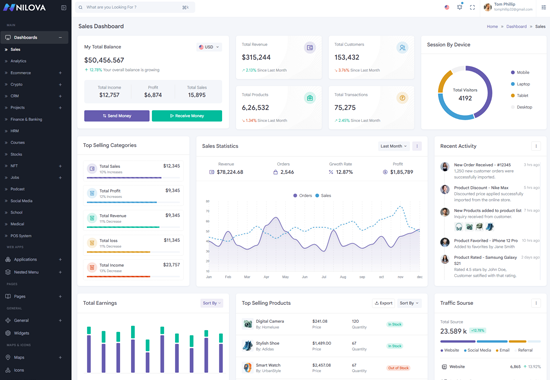Click the Receive Money button
The width and height of the screenshot is (550, 380).
pos(187,116)
